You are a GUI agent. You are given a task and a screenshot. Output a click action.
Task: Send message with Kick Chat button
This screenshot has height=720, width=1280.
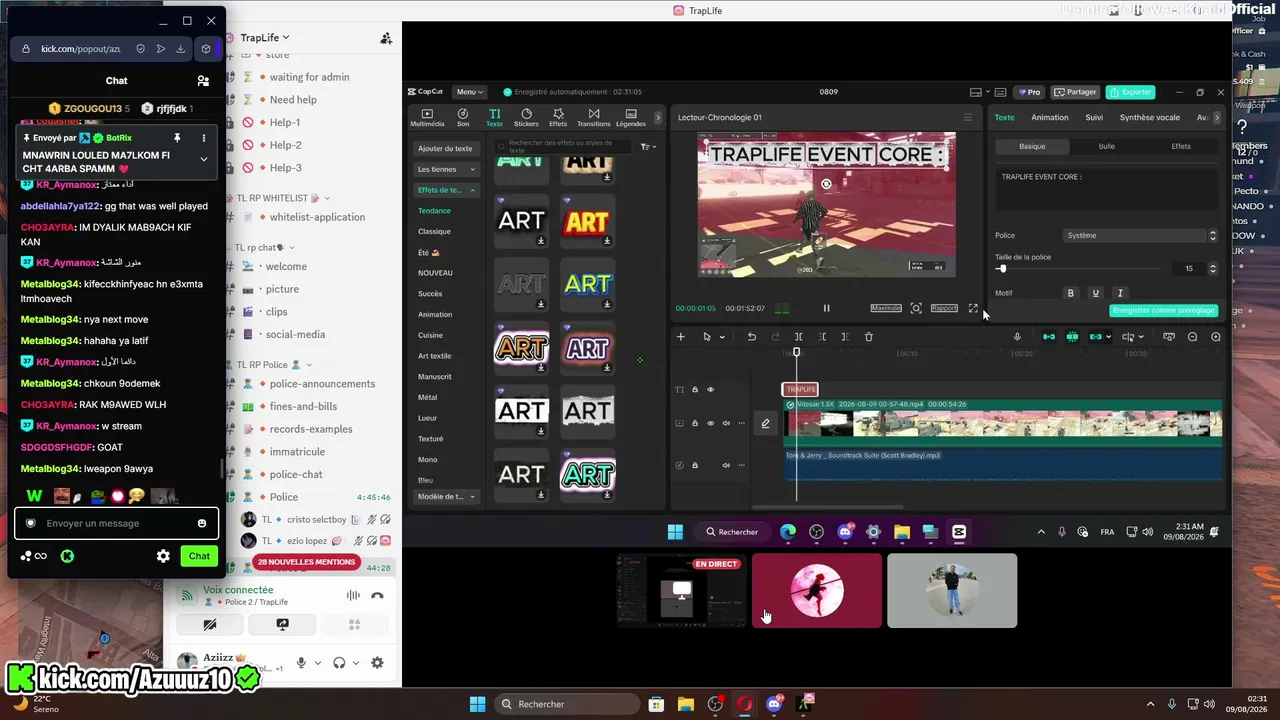pos(199,556)
